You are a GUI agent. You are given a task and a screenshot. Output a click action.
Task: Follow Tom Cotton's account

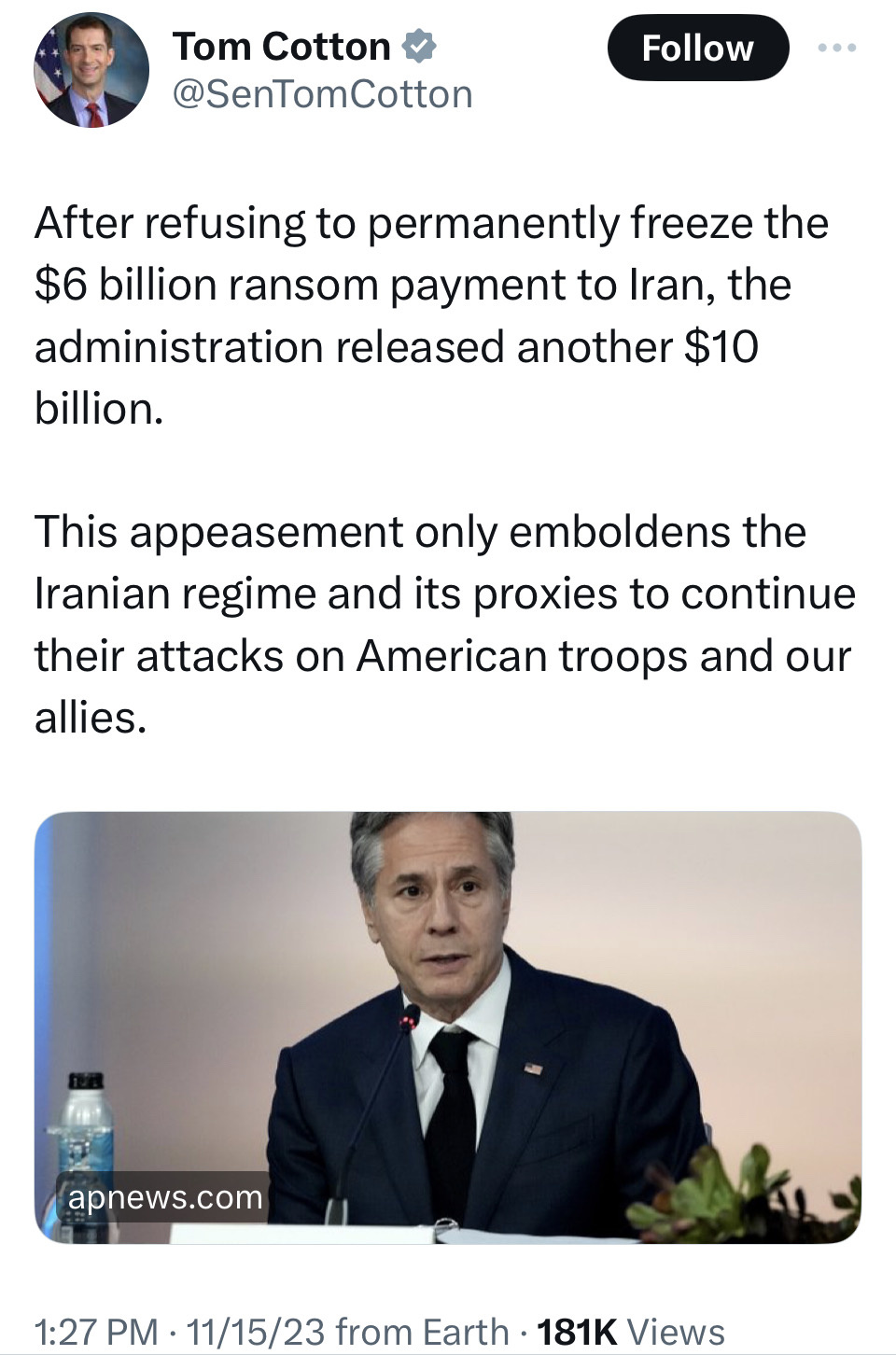click(x=697, y=48)
